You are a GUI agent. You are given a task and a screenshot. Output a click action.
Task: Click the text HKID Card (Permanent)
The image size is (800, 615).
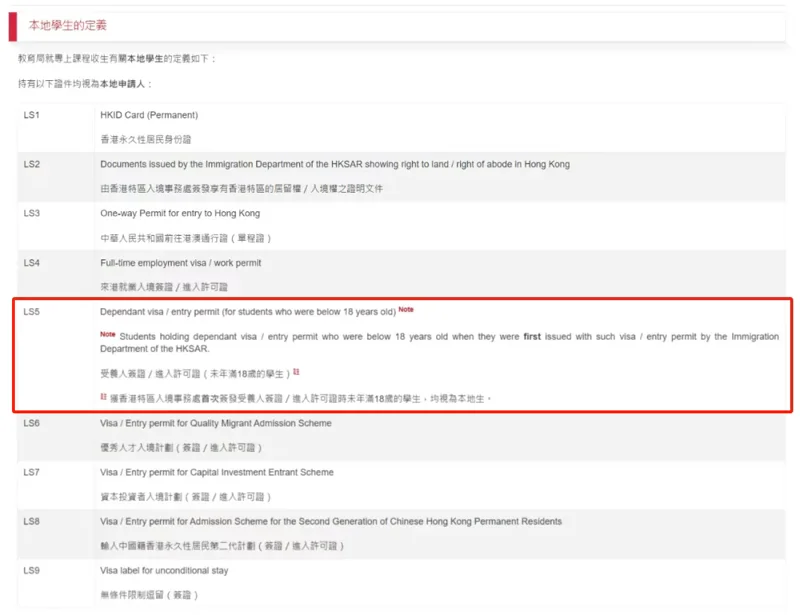pyautogui.click(x=149, y=115)
